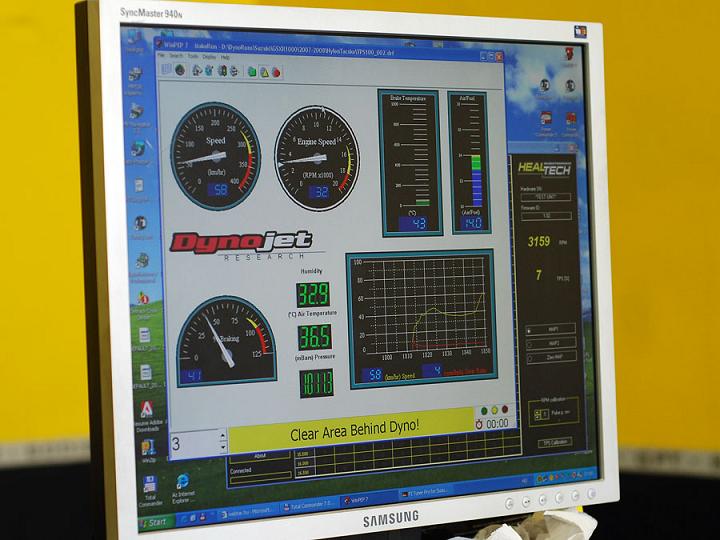Click the Humidity reading 32.9
Screen dimensions: 720x540
pyautogui.click(x=313, y=295)
